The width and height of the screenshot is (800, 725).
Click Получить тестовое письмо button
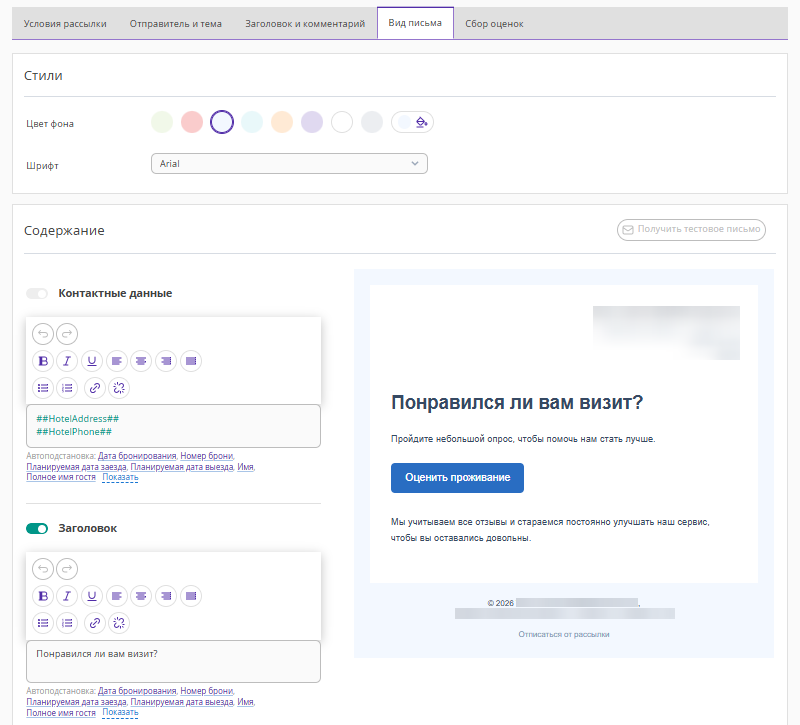[x=691, y=230]
